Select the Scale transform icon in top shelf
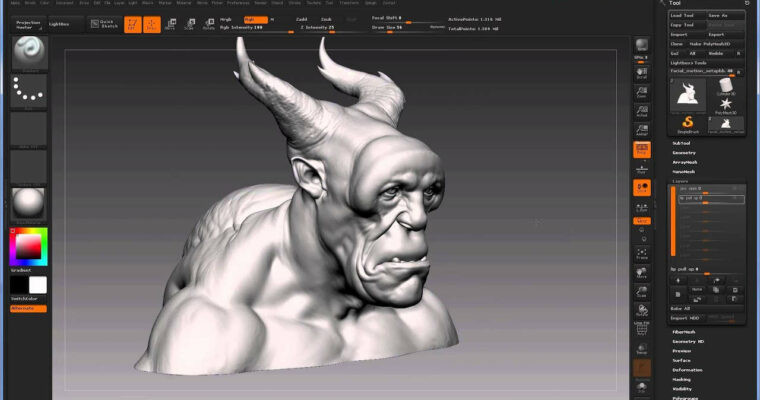Screen dimensions: 760x400 (190, 25)
